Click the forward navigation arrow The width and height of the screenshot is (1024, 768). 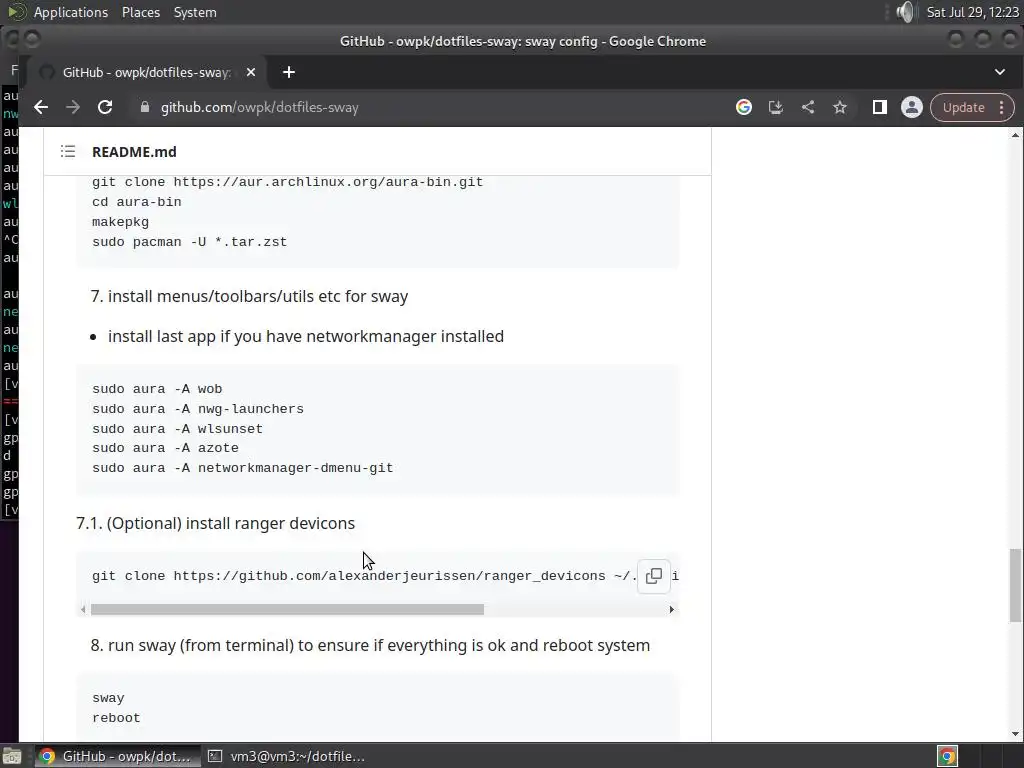[73, 107]
